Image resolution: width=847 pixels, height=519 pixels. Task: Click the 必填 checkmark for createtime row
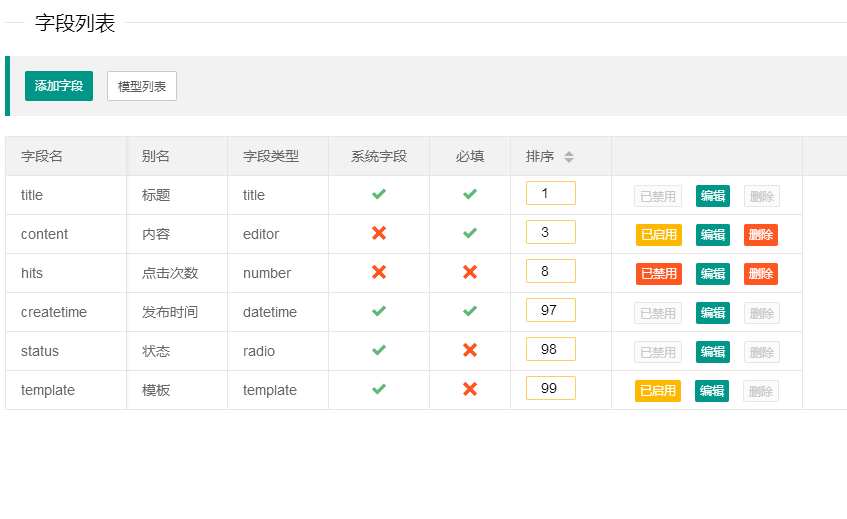[470, 312]
